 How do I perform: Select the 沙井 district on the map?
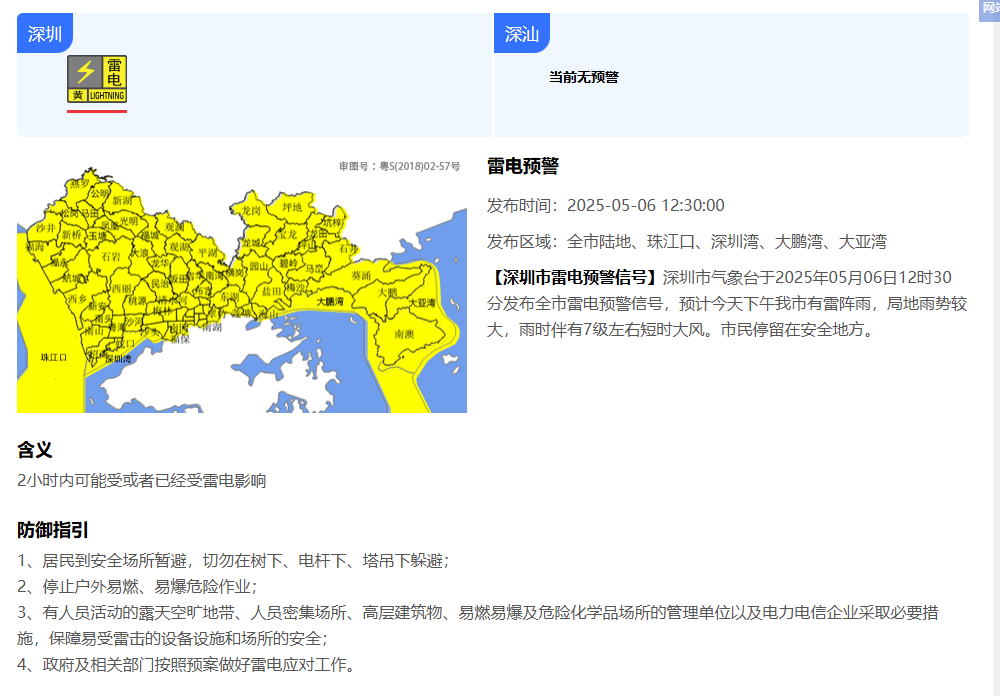pyautogui.click(x=45, y=228)
